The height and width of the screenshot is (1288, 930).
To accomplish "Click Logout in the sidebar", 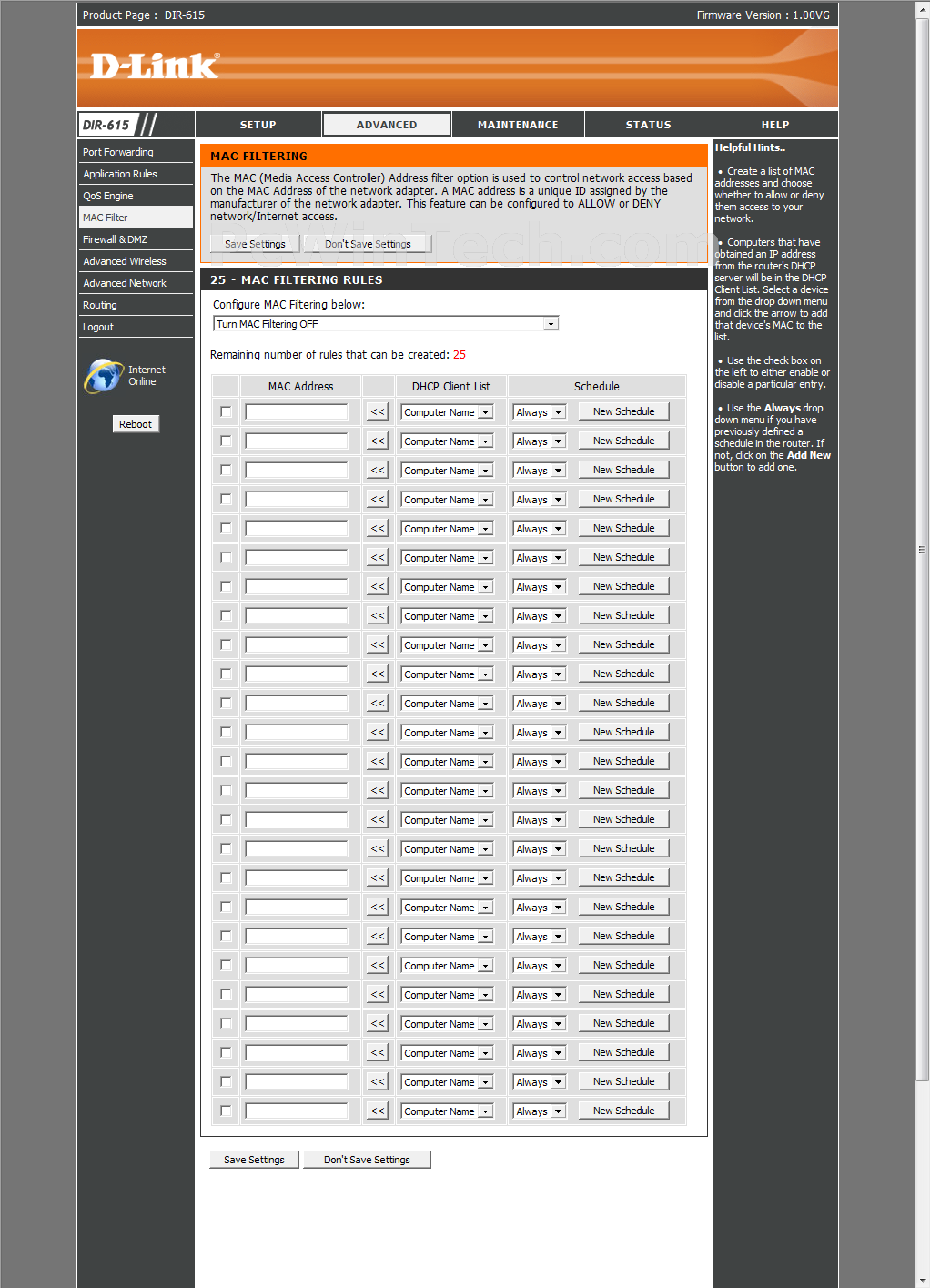I will point(136,327).
